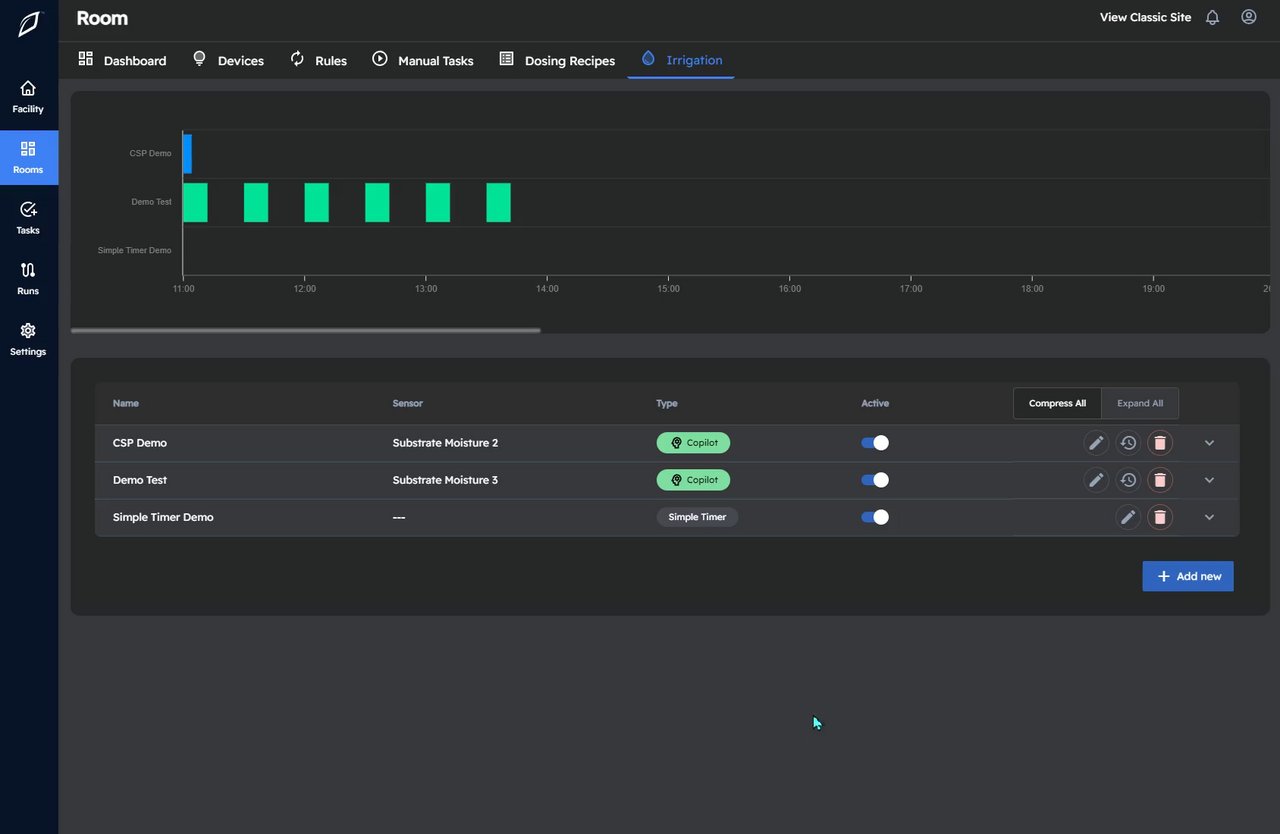Open the Manual Tasks tab
The height and width of the screenshot is (834, 1280).
point(423,60)
